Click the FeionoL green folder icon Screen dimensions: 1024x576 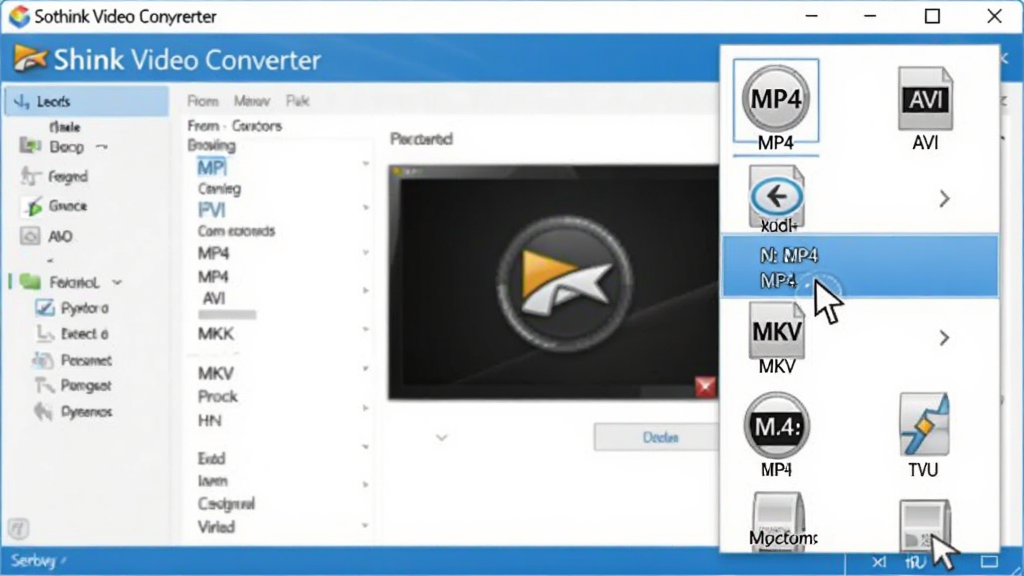pyautogui.click(x=29, y=282)
